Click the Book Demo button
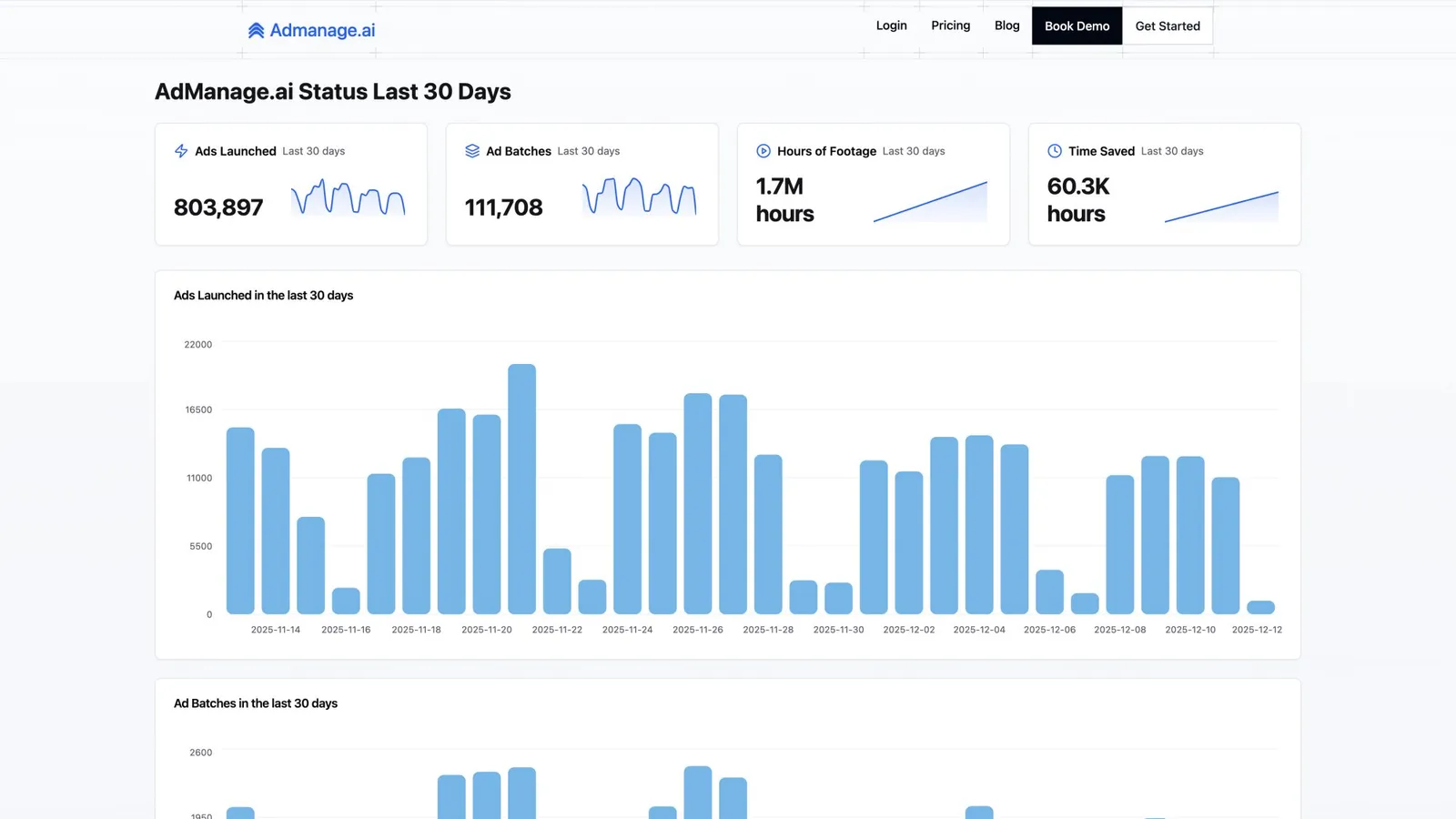Viewport: 1456px width, 819px height. click(1077, 26)
